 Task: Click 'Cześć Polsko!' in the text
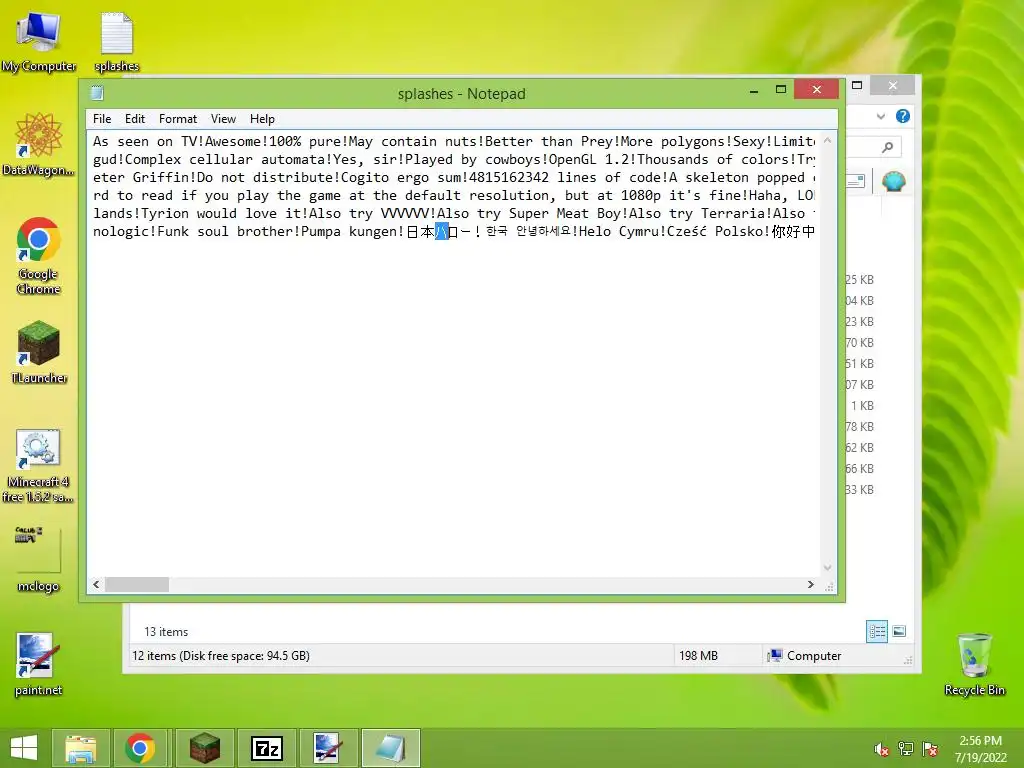[719, 231]
